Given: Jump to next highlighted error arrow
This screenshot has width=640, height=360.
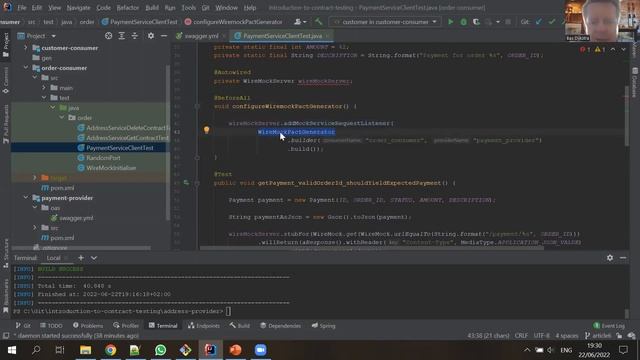Looking at the screenshot, I should [x=623, y=49].
